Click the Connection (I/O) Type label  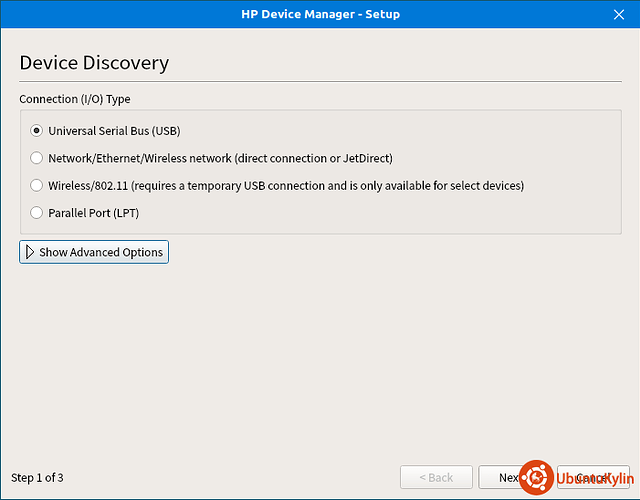point(75,99)
